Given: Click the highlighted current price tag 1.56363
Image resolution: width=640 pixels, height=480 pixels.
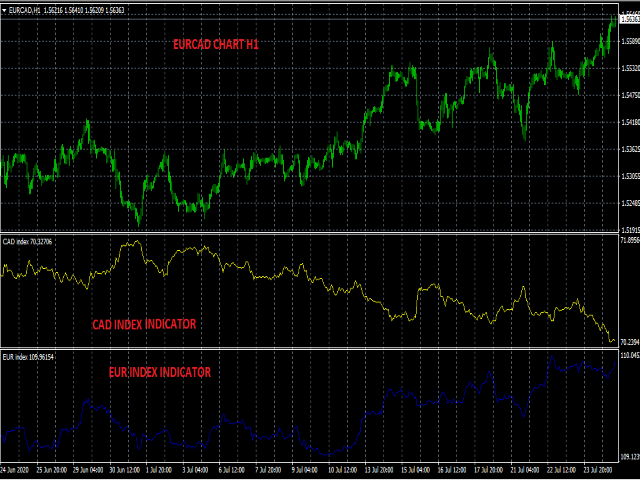Looking at the screenshot, I should coord(630,19).
